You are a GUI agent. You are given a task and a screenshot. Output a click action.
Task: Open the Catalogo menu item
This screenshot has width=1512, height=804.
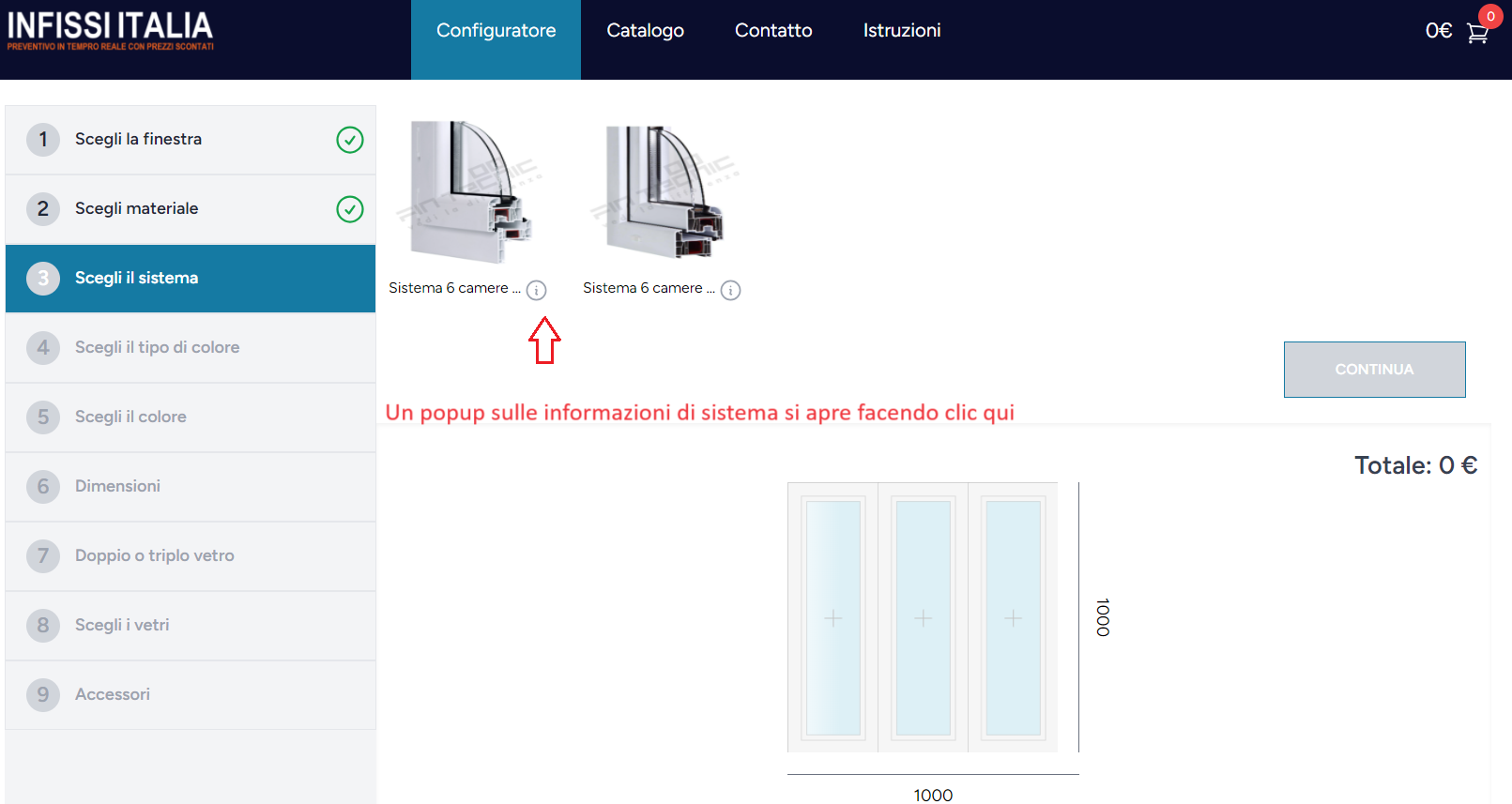[645, 31]
